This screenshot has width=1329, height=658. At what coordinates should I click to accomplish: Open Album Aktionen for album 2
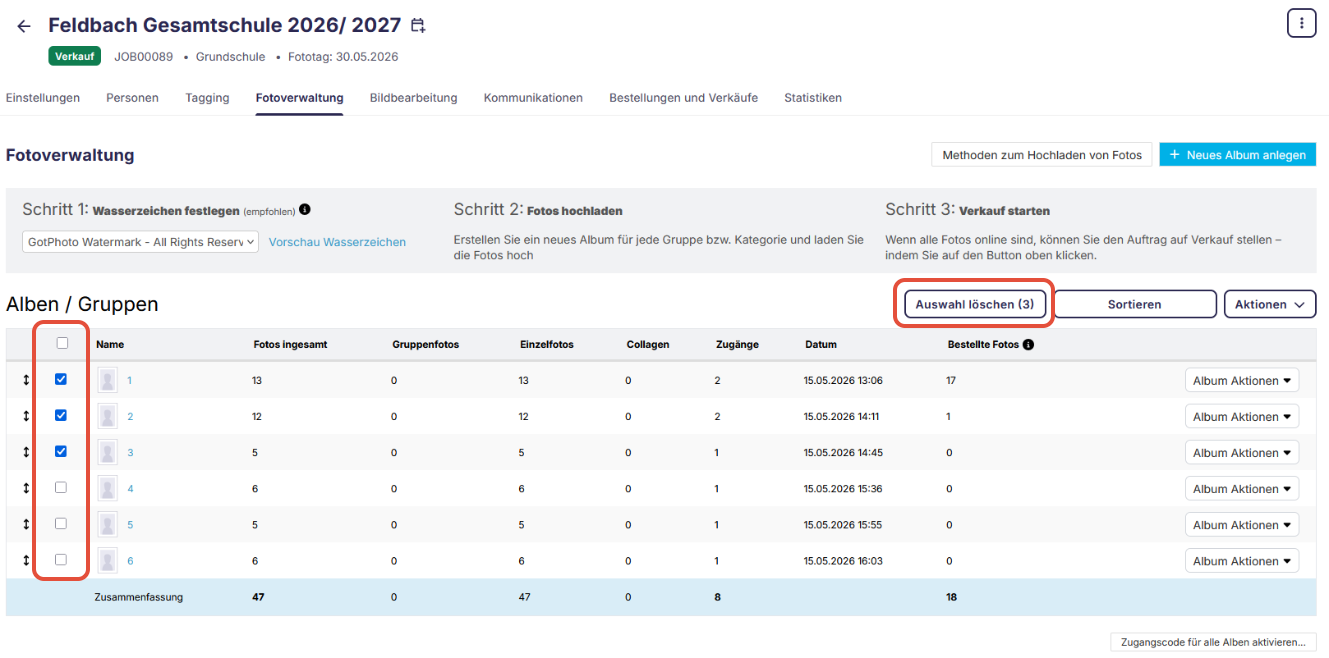point(1242,417)
